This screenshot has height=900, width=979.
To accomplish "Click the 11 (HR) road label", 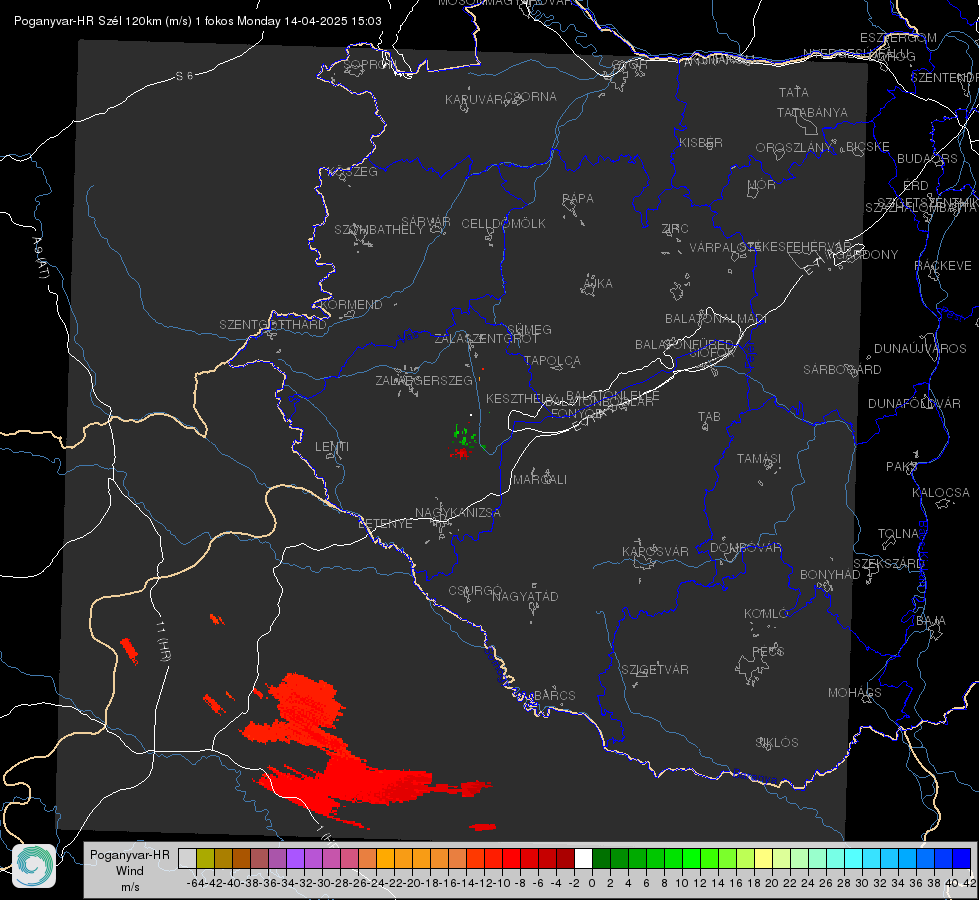I will (x=163, y=641).
